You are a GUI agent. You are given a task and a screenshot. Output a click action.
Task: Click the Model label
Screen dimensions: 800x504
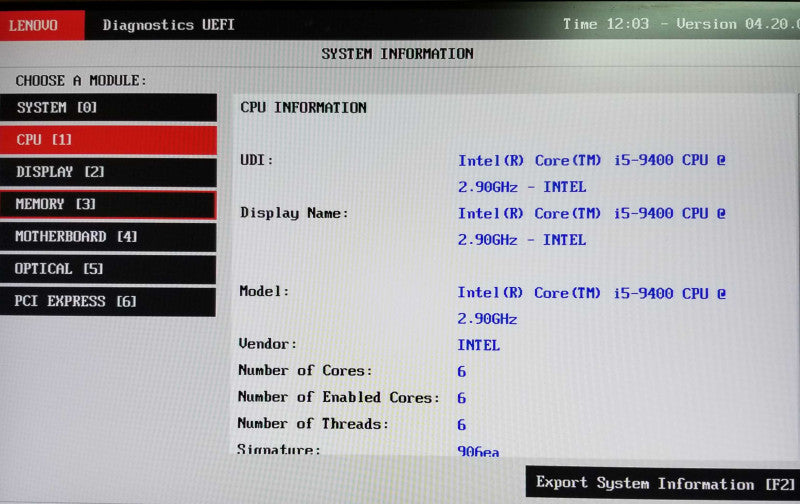coord(264,291)
